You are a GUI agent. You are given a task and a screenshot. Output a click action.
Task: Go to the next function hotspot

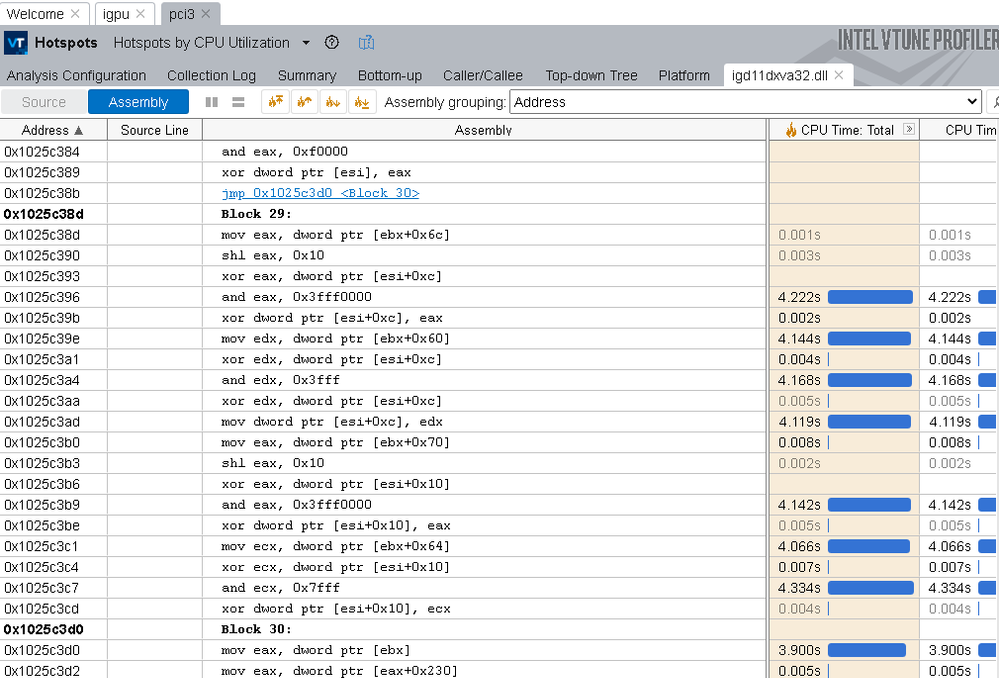(333, 102)
